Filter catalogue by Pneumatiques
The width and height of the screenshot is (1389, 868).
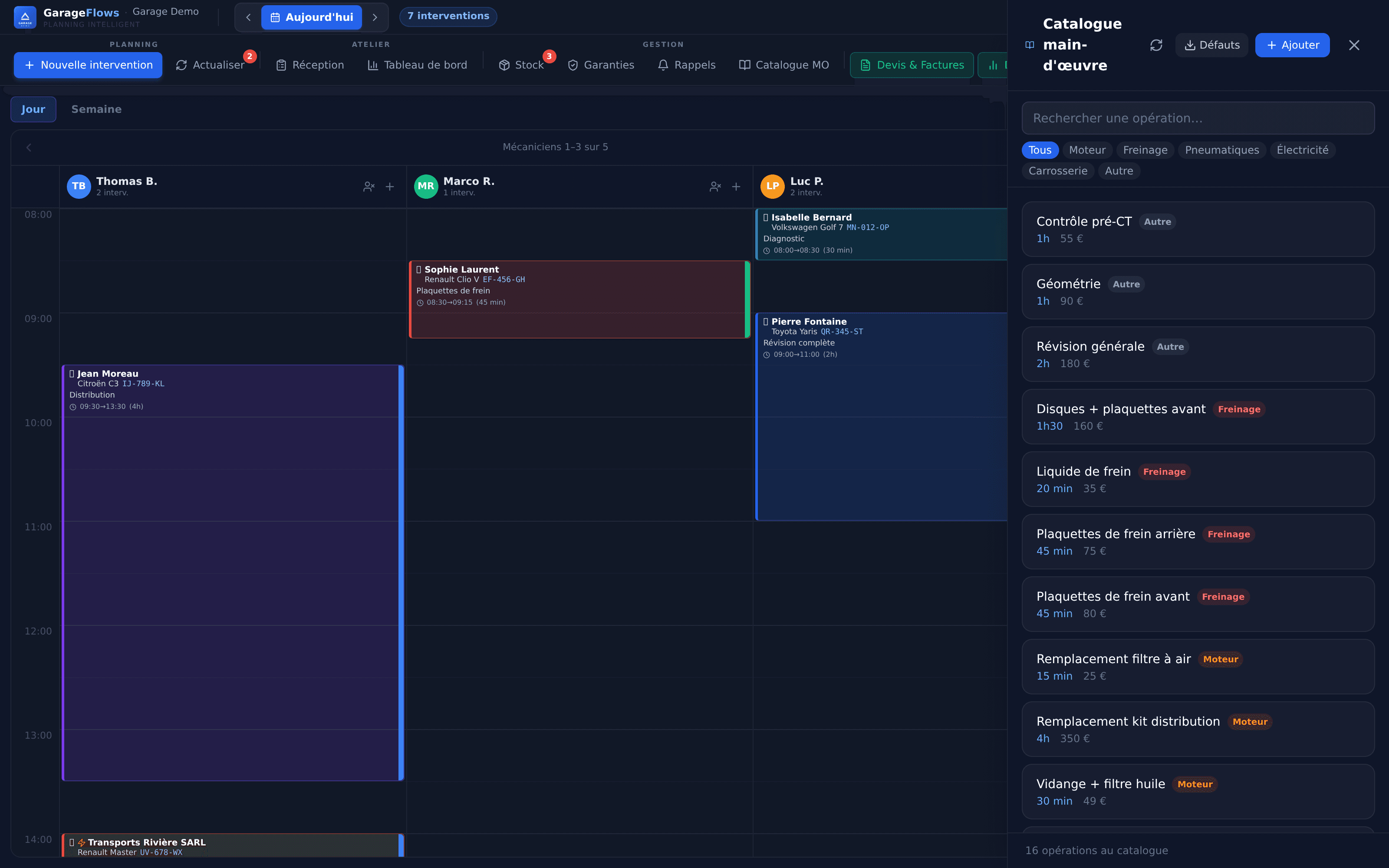(1222, 150)
